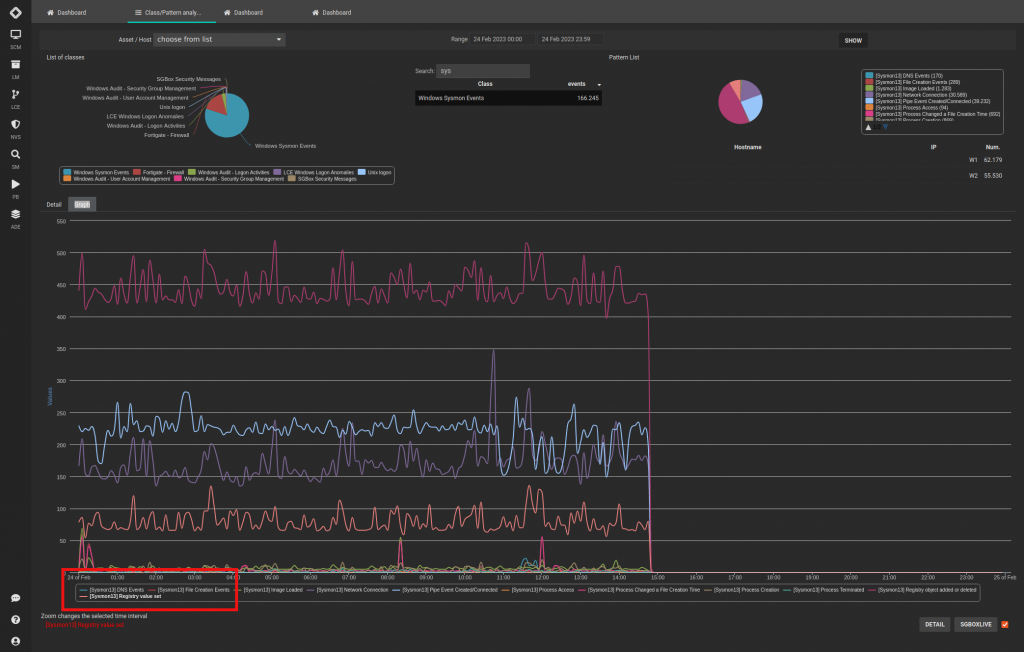This screenshot has width=1024, height=652.
Task: Click the pattern list pie chart
Action: 741,102
